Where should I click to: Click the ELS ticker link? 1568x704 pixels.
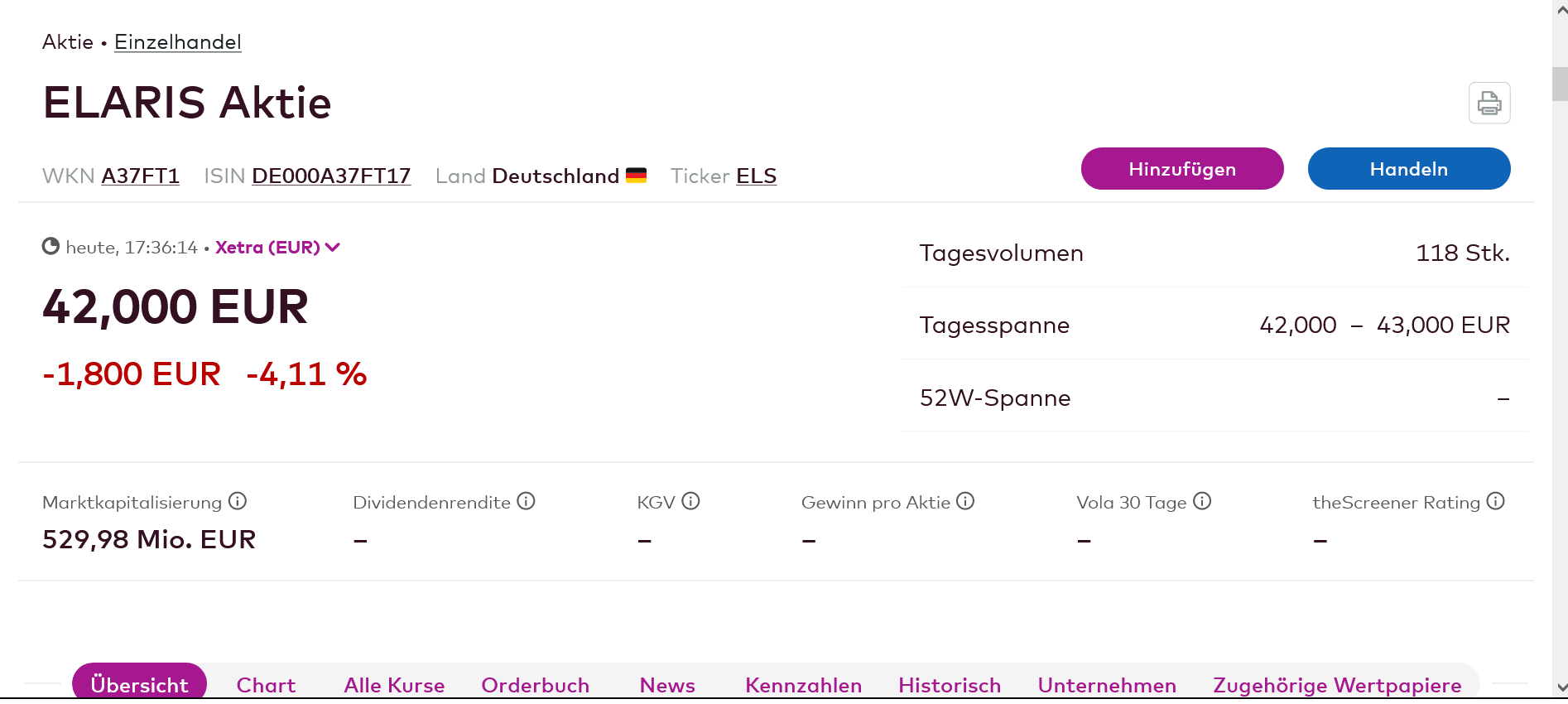(x=756, y=176)
